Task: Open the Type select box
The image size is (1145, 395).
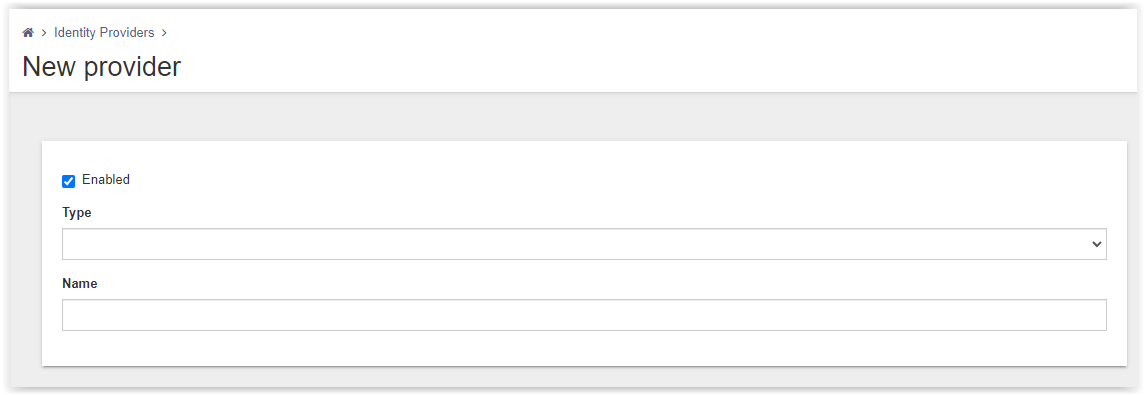Action: coord(584,245)
